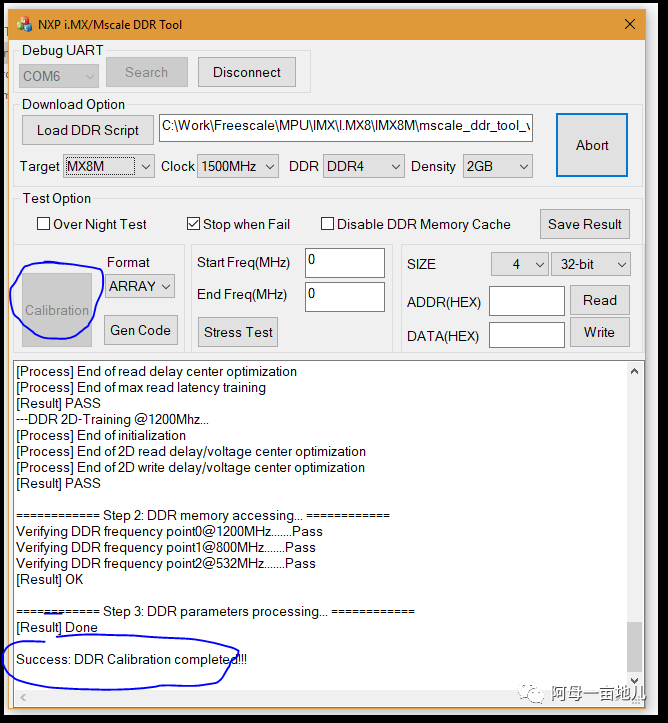Open the SIZE count dropdown showing 4
Image resolution: width=668 pixels, height=723 pixels.
520,264
